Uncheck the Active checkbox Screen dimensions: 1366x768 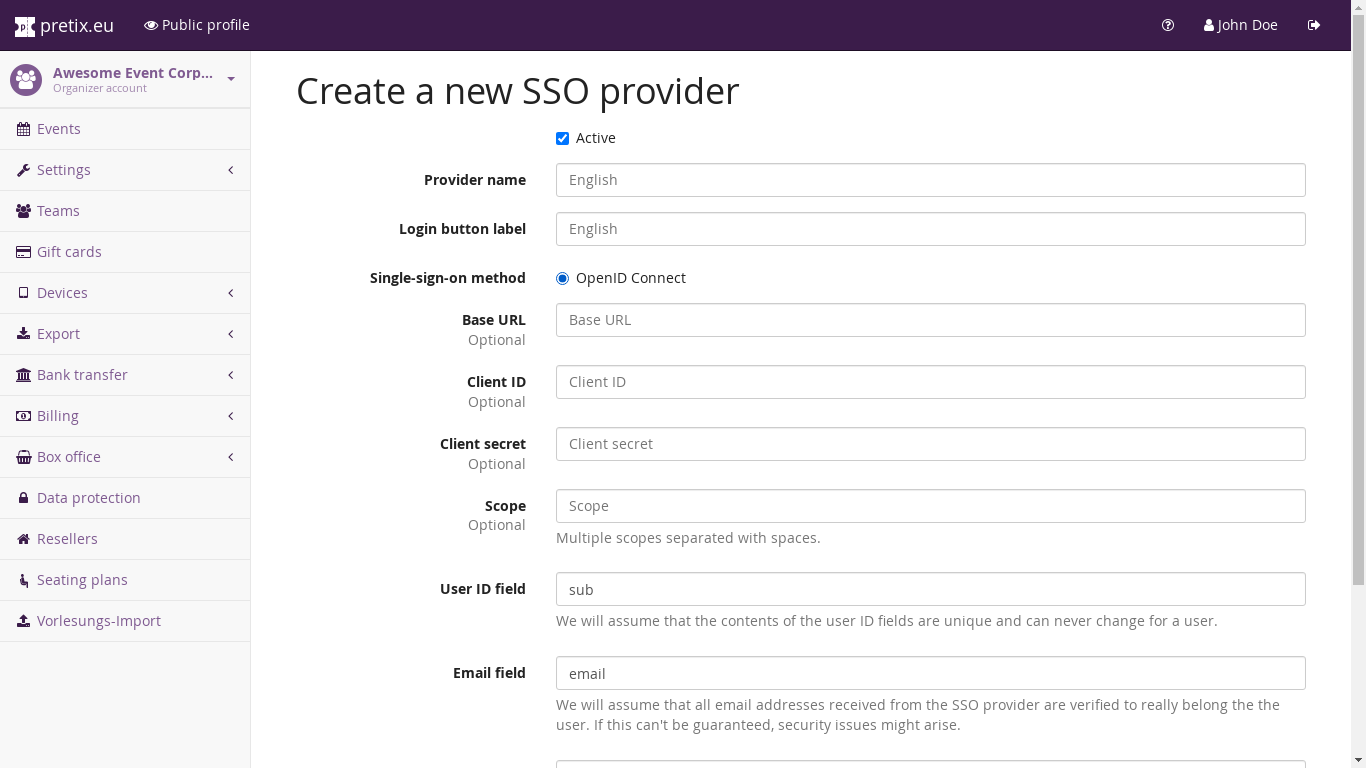coord(562,138)
